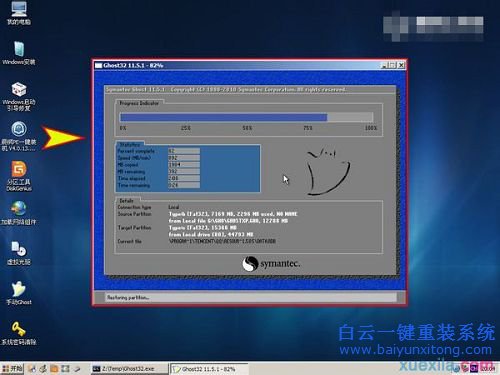Open the 我的电脑 desktop icon
The image size is (500, 375).
coord(19,13)
